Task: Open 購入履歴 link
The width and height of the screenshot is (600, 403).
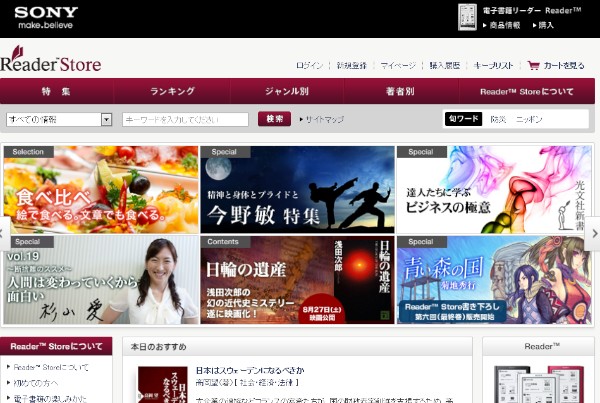Action: coord(445,65)
